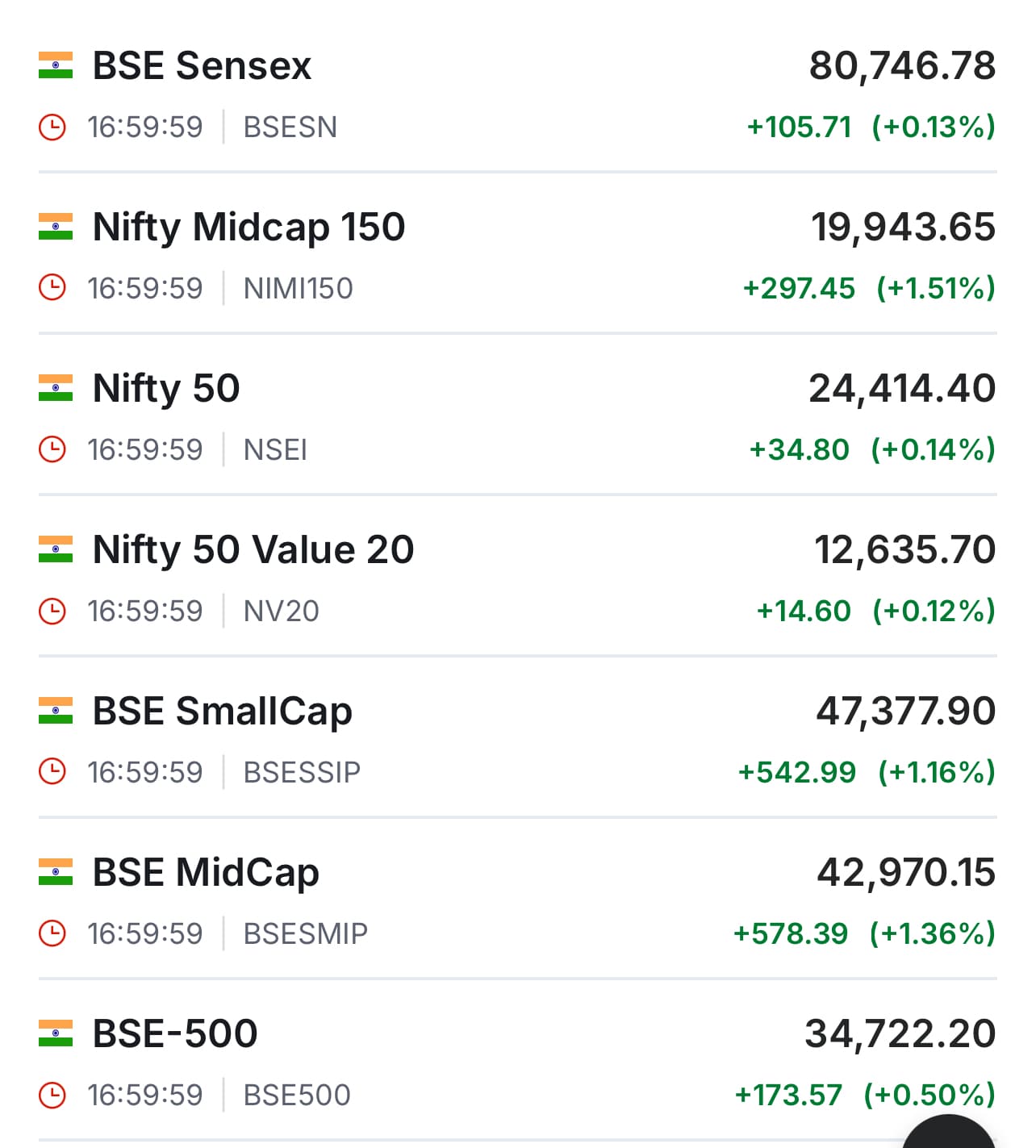The height and width of the screenshot is (1148, 1036).
Task: Open the Nifty 50 index name
Action: [166, 388]
